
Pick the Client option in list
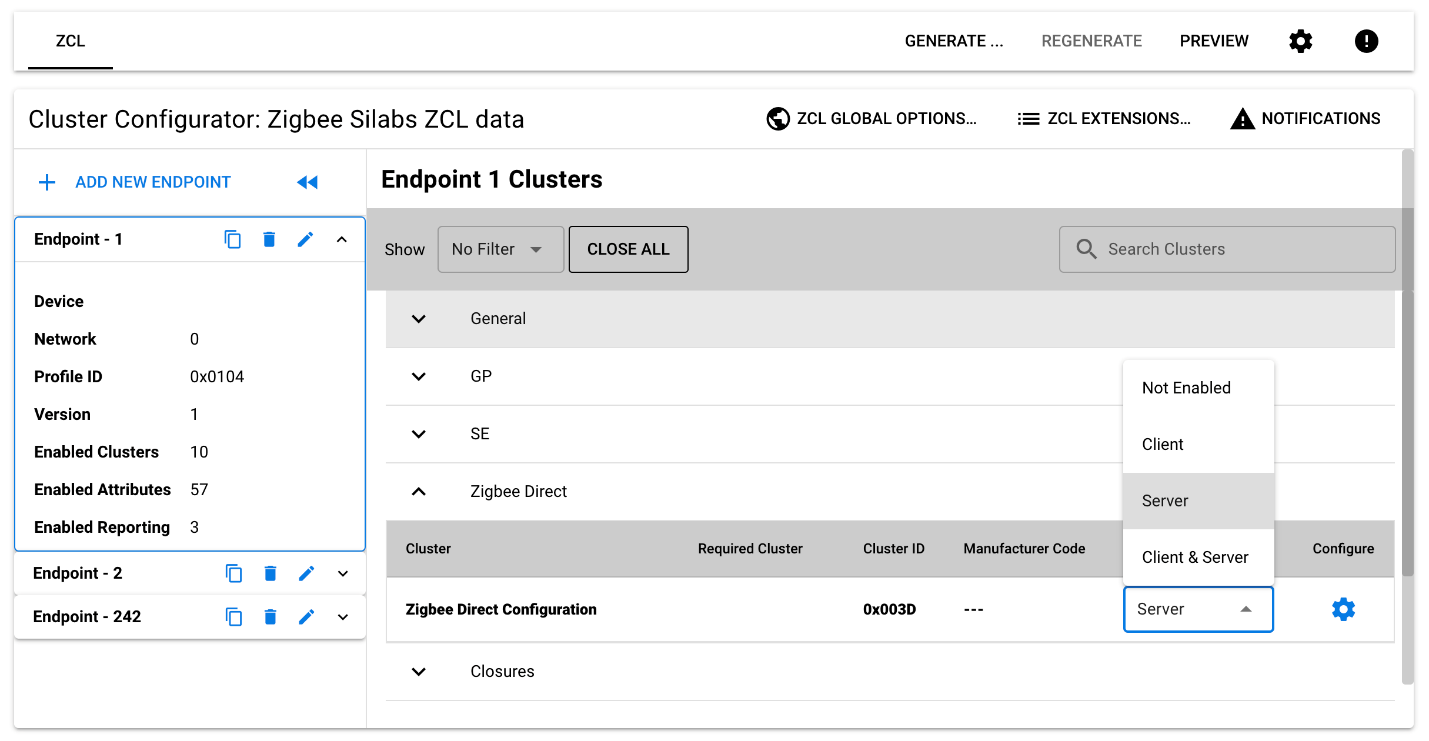1163,444
